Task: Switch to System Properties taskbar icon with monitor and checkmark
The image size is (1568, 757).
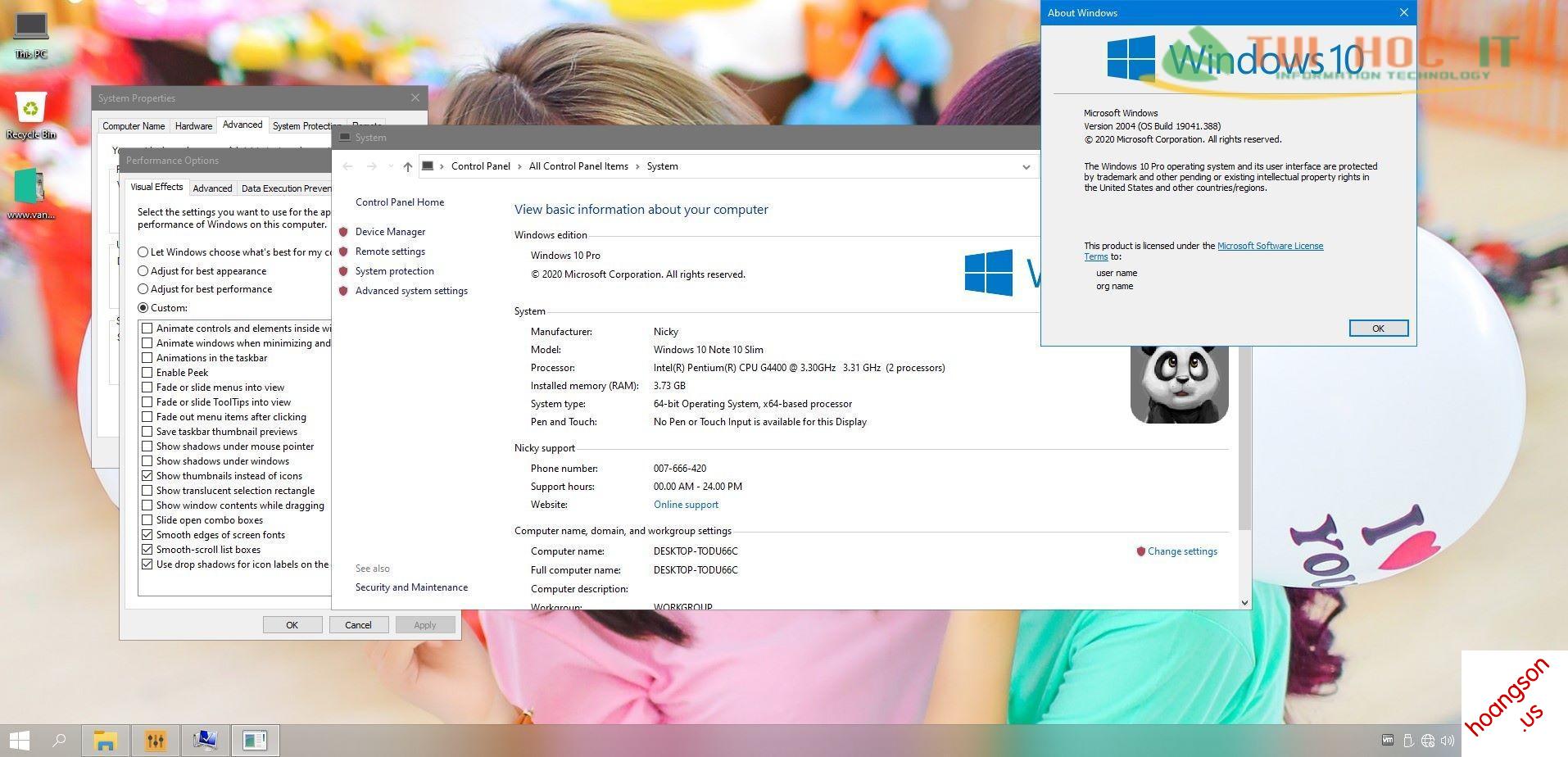Action: [x=205, y=741]
